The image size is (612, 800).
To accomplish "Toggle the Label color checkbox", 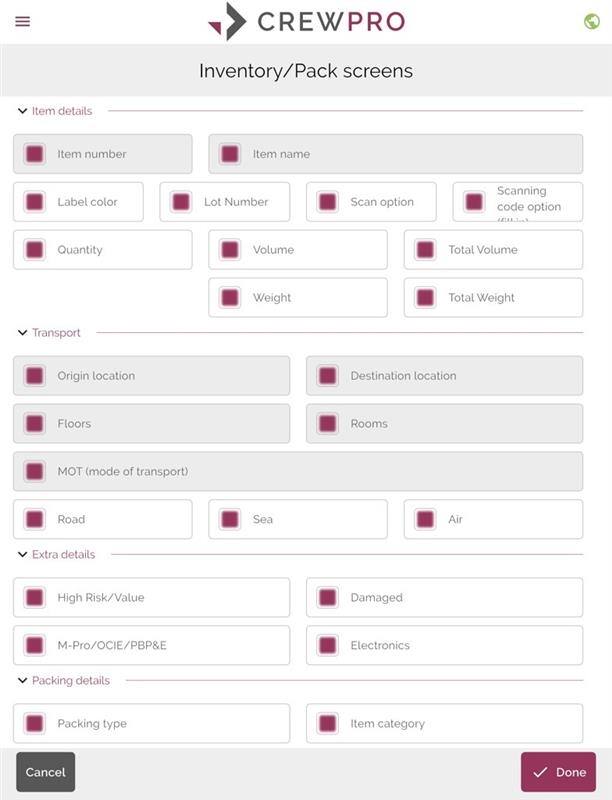I will 33,202.
